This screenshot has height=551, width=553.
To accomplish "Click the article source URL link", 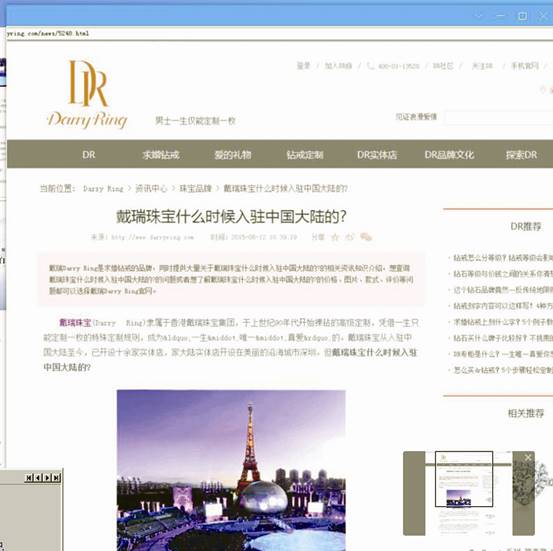I will pyautogui.click(x=152, y=237).
